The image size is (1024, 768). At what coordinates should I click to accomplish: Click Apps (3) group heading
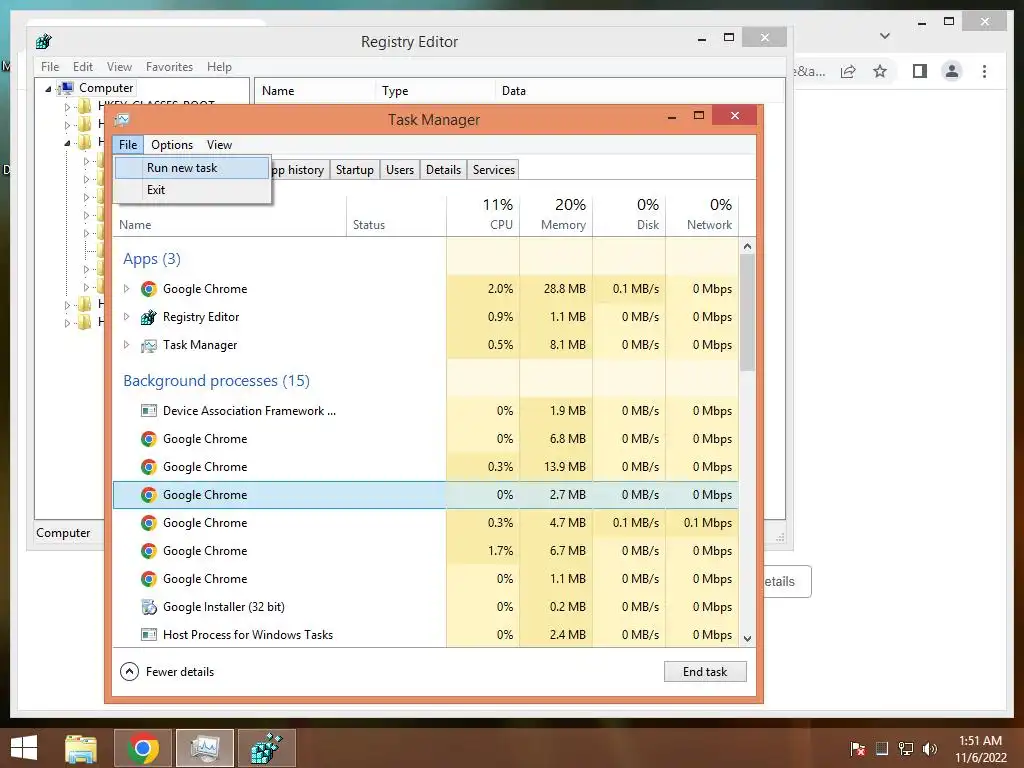[152, 259]
